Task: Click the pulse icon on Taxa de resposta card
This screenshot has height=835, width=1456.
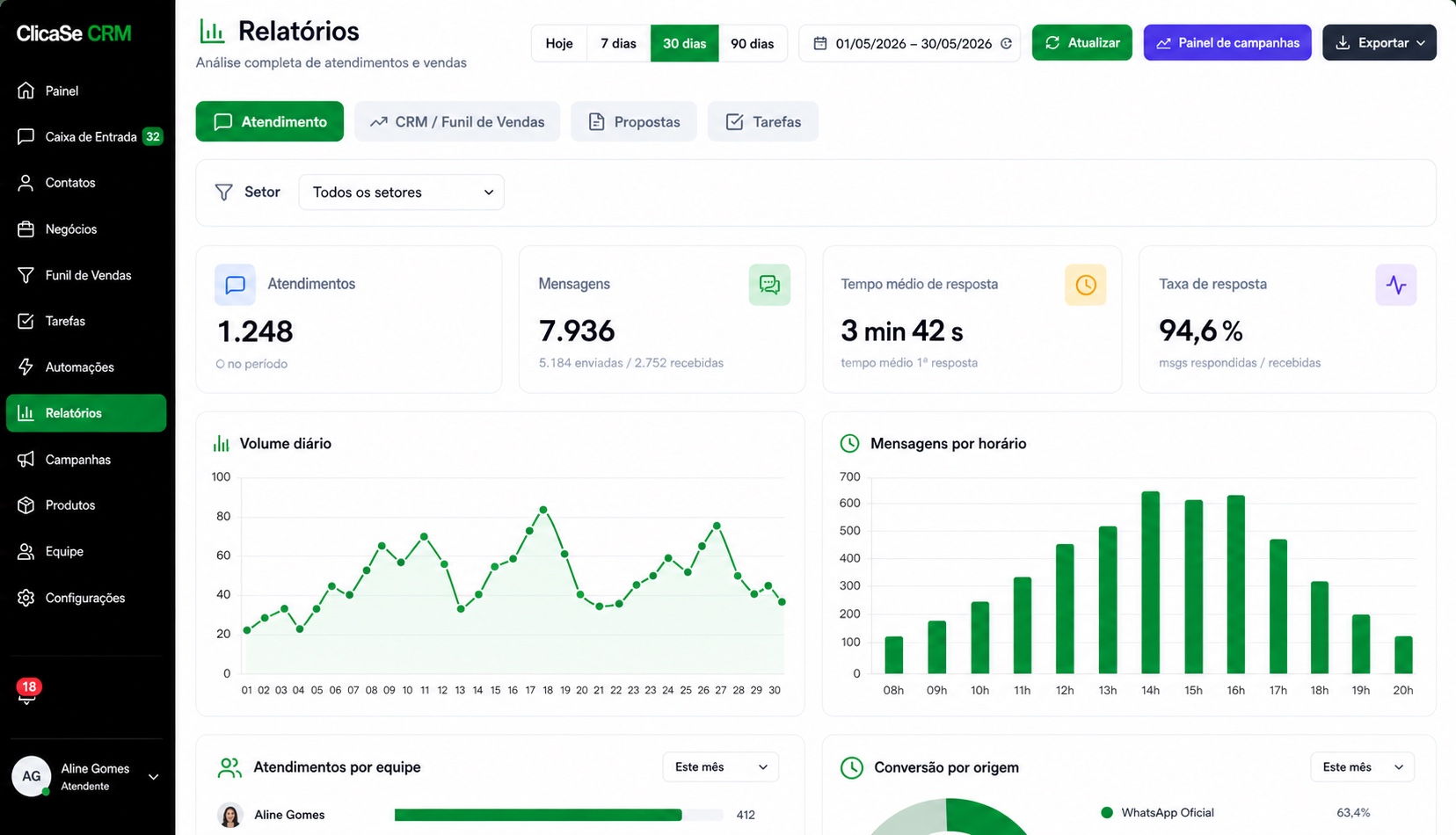Action: coord(1395,284)
